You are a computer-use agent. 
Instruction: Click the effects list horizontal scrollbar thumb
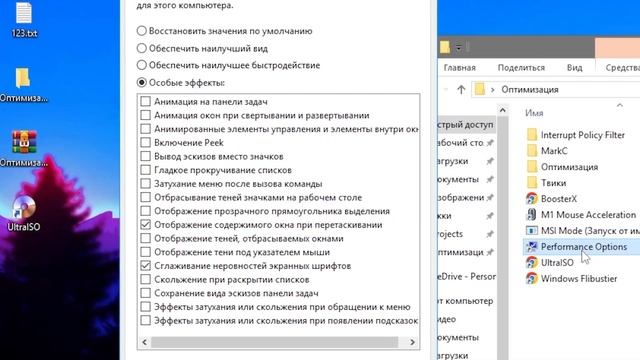click(x=274, y=342)
